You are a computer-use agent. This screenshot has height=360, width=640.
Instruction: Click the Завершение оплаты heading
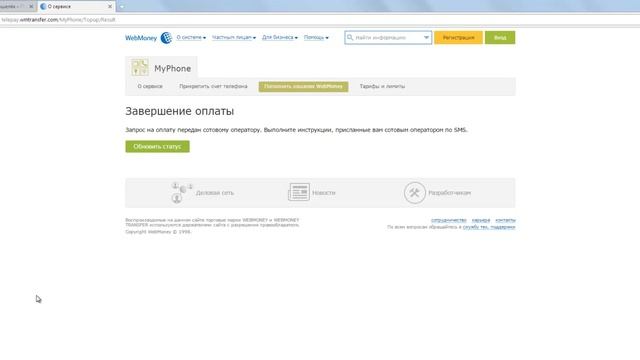tap(180, 111)
